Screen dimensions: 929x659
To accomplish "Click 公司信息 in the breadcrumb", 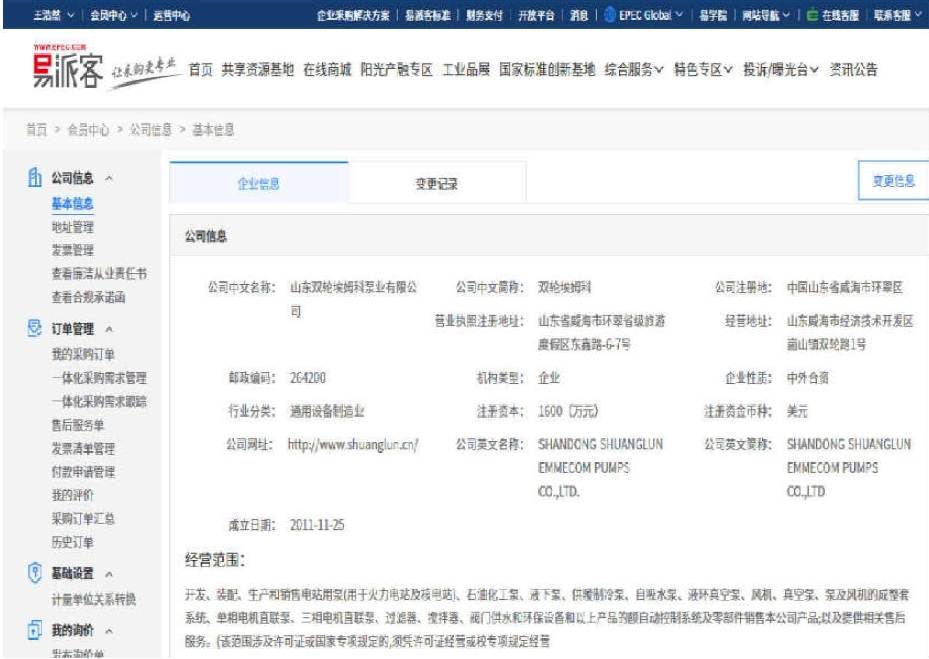I will [150, 130].
